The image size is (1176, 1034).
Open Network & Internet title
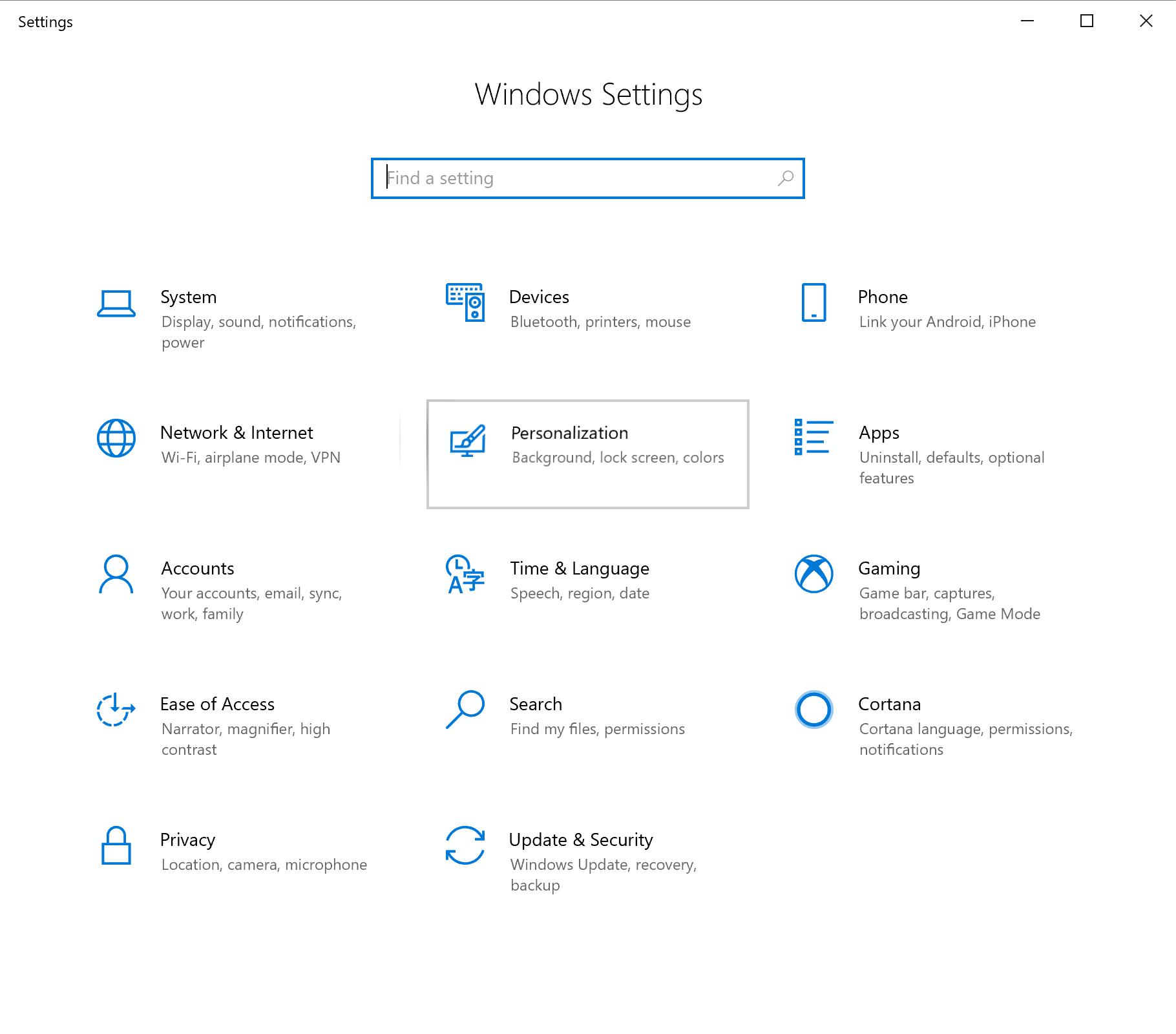coord(236,433)
